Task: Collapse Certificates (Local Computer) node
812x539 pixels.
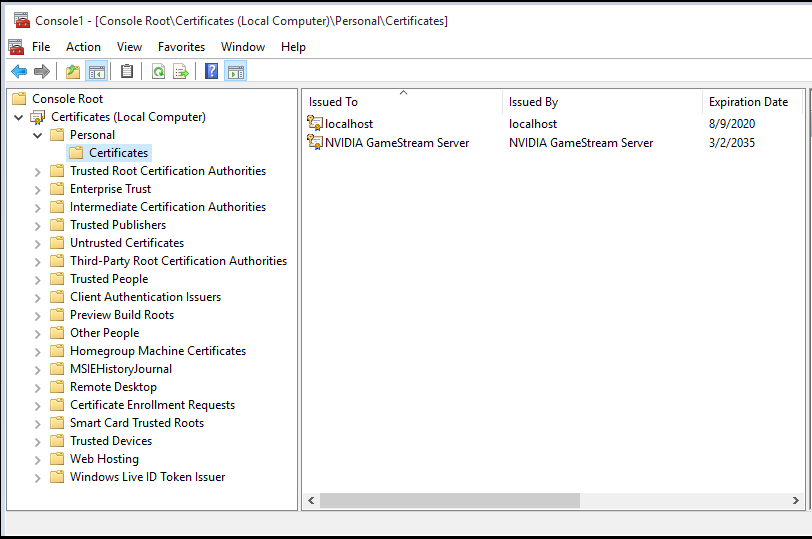Action: pos(19,118)
